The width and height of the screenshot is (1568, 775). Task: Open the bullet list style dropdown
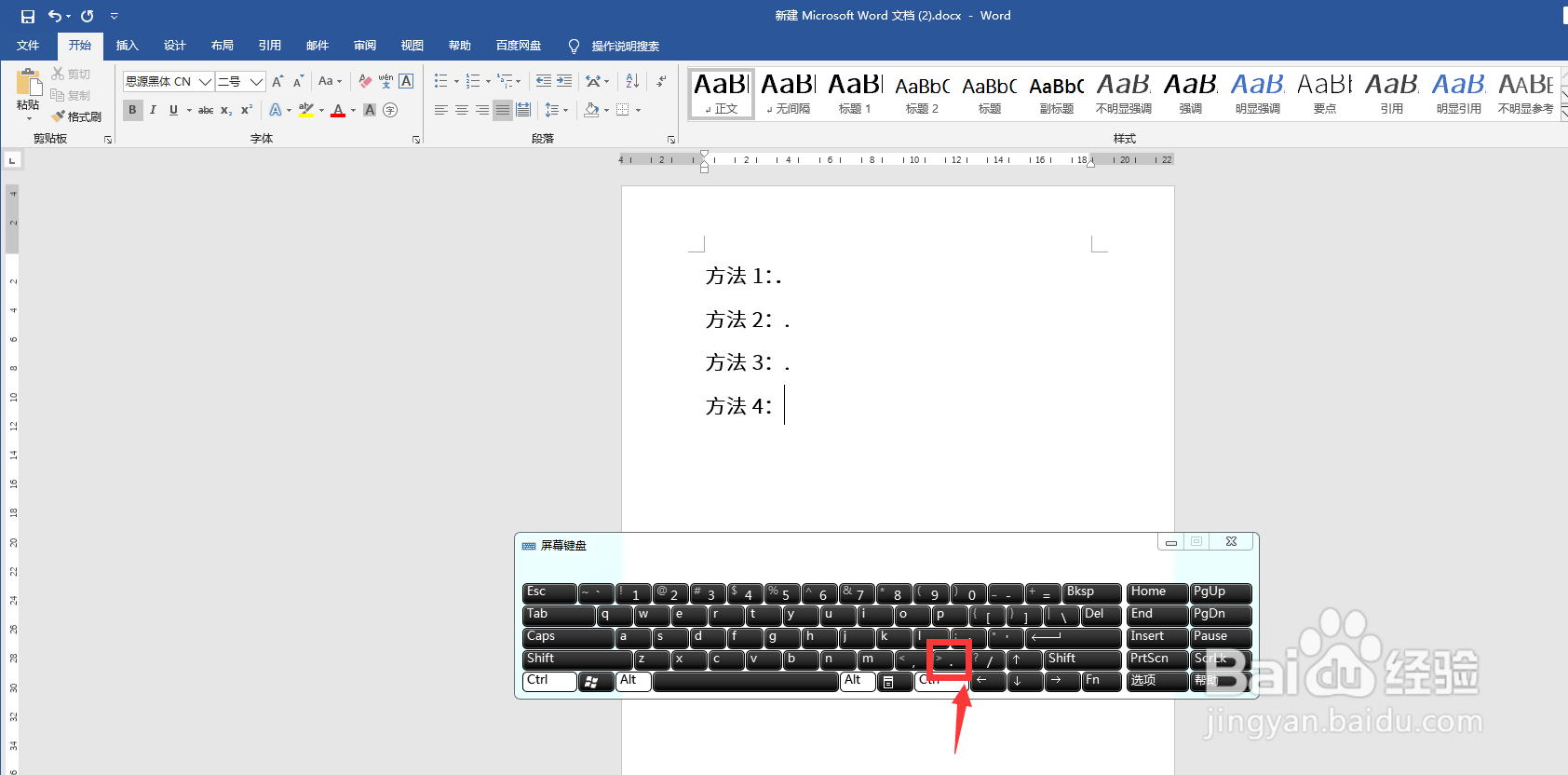[456, 82]
